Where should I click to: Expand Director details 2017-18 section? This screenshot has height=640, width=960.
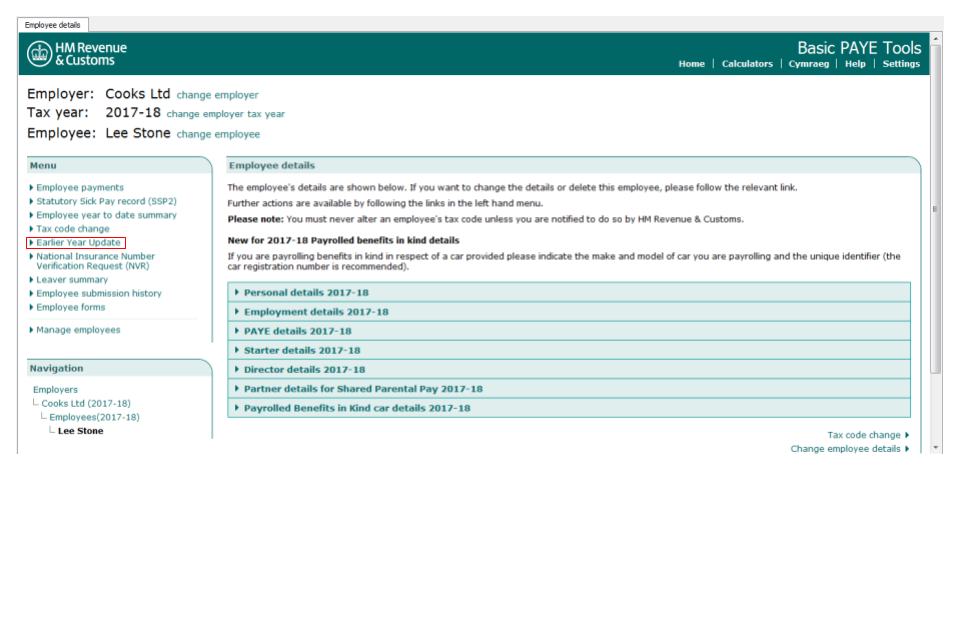coord(569,369)
